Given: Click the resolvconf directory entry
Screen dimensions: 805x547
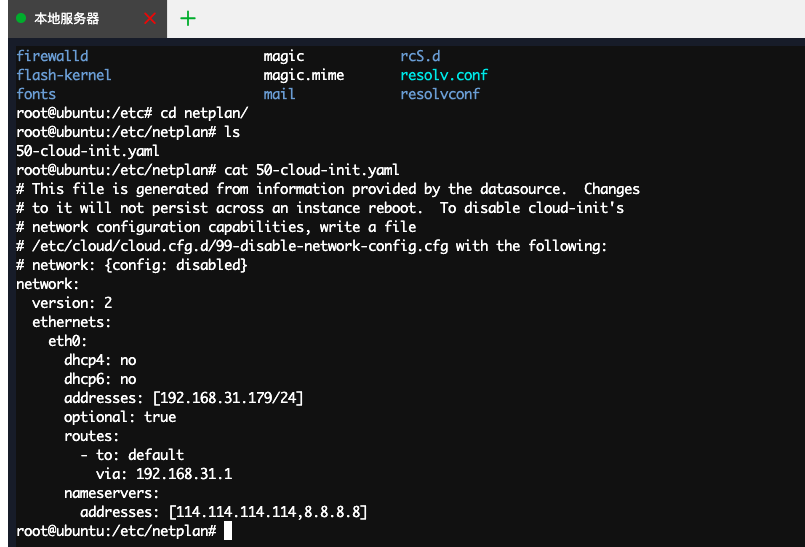Looking at the screenshot, I should (440, 94).
